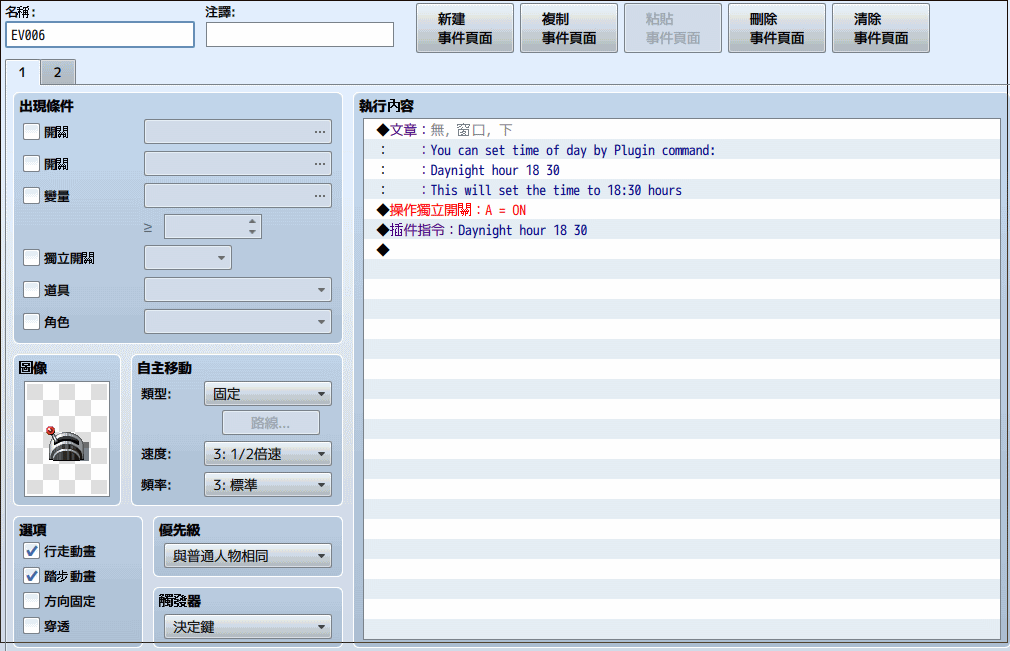1010x651 pixels.
Task: Click the 新建事件頁面 button
Action: coord(465,28)
